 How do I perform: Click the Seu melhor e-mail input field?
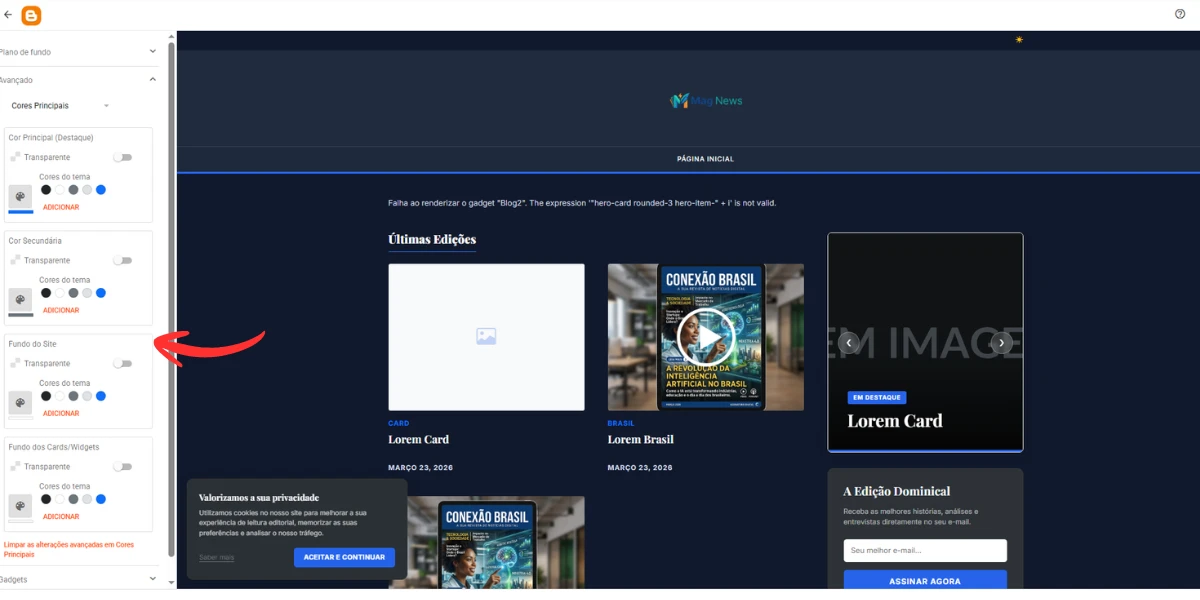click(x=925, y=550)
